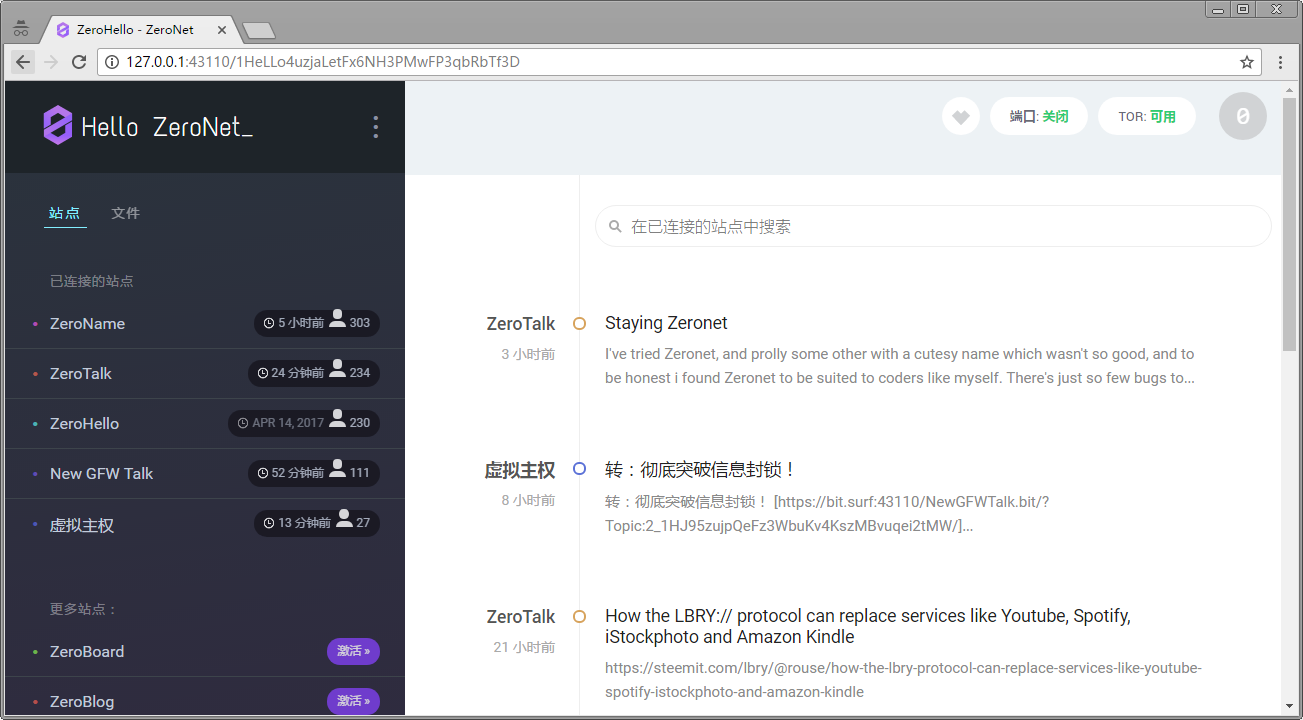This screenshot has height=720, width=1303.
Task: Click the circle marker beside the LBRY post
Action: [579, 617]
